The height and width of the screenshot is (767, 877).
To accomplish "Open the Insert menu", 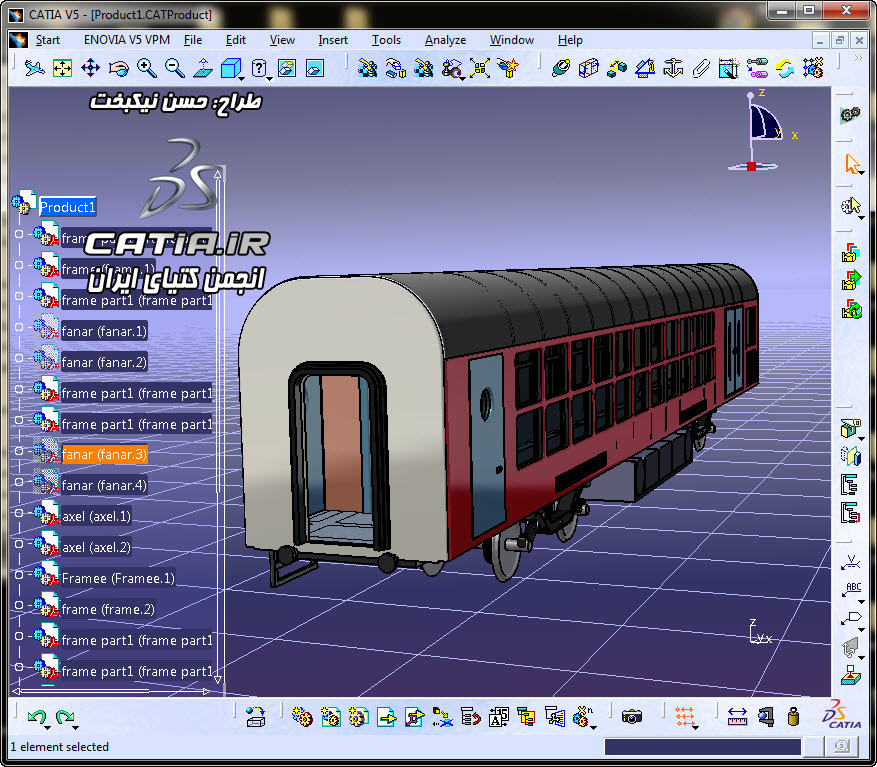I will 333,40.
